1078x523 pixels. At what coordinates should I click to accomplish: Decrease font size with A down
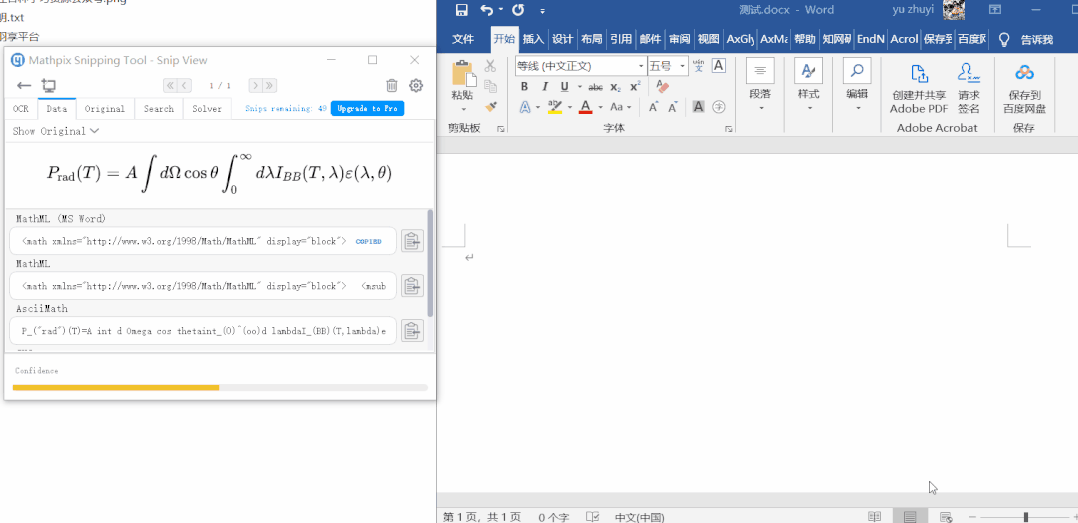[x=673, y=107]
